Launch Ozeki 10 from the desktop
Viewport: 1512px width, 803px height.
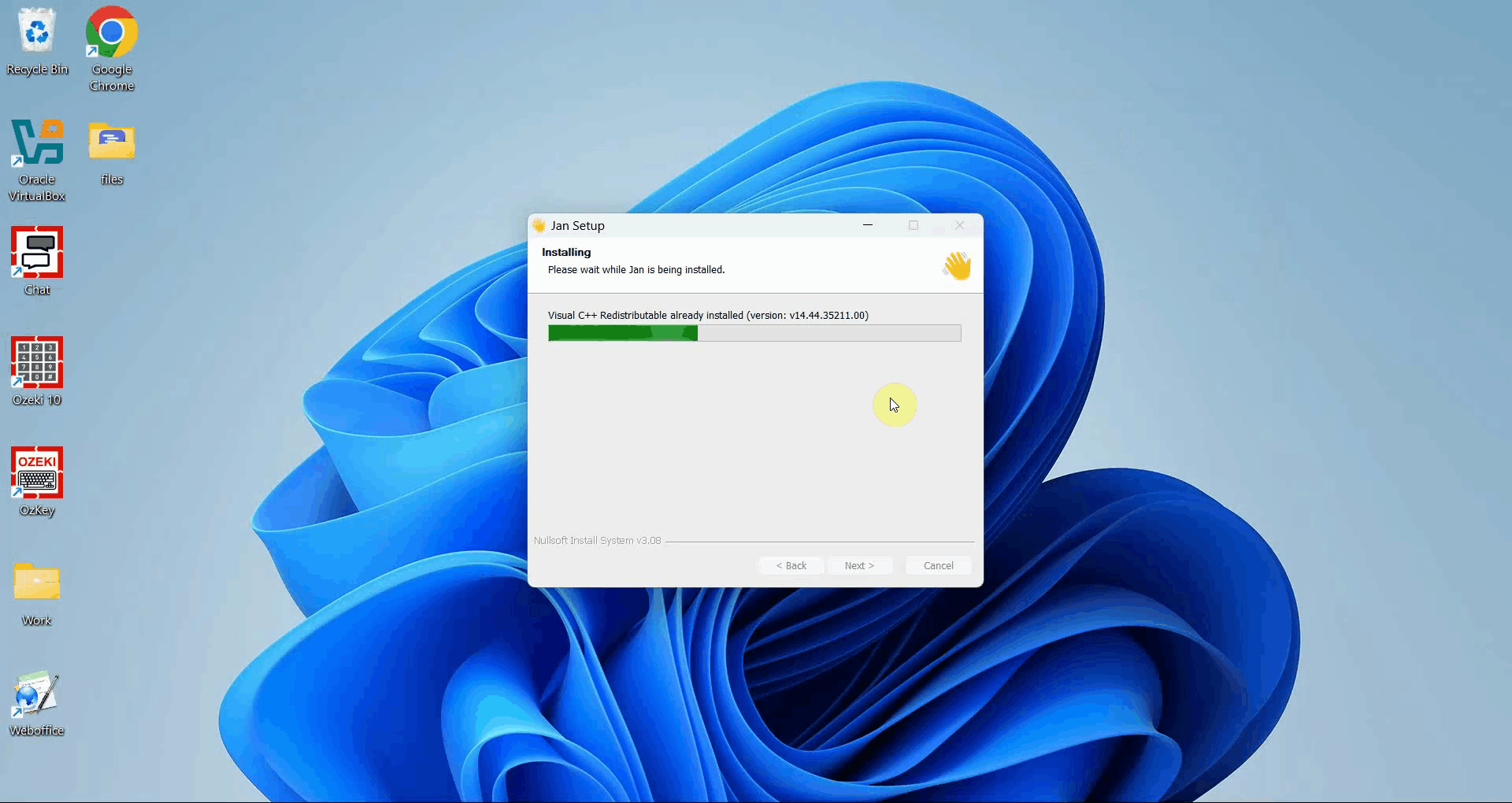pyautogui.click(x=36, y=364)
